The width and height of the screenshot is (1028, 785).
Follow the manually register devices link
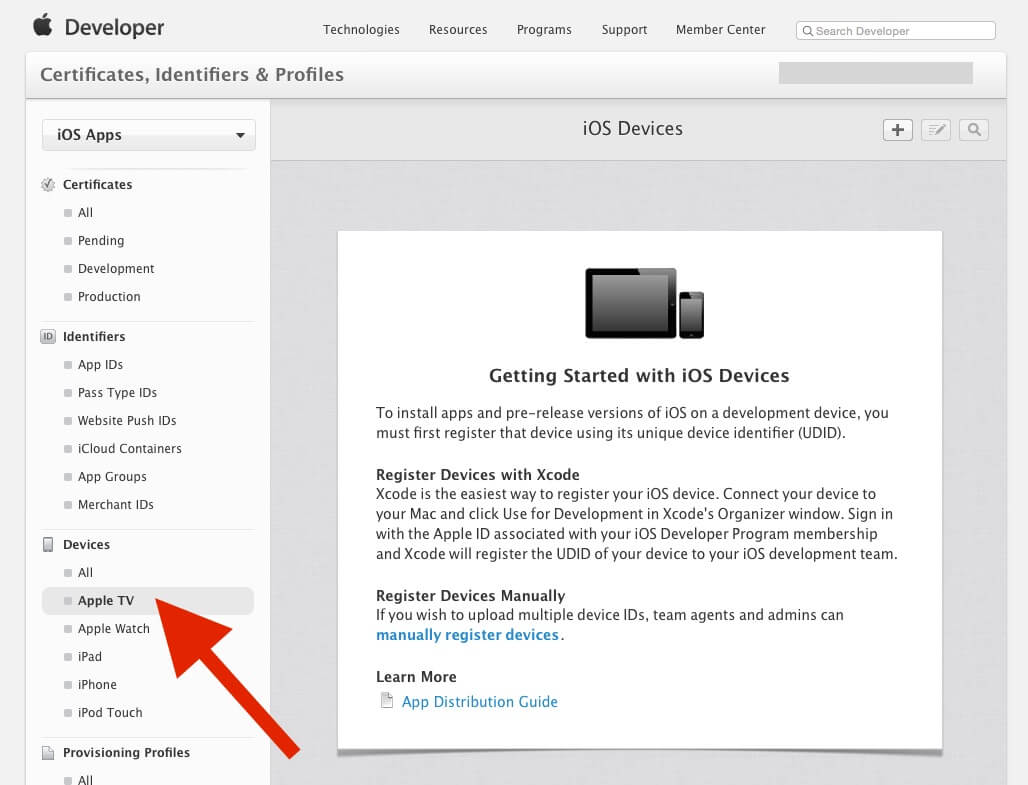[x=467, y=635]
